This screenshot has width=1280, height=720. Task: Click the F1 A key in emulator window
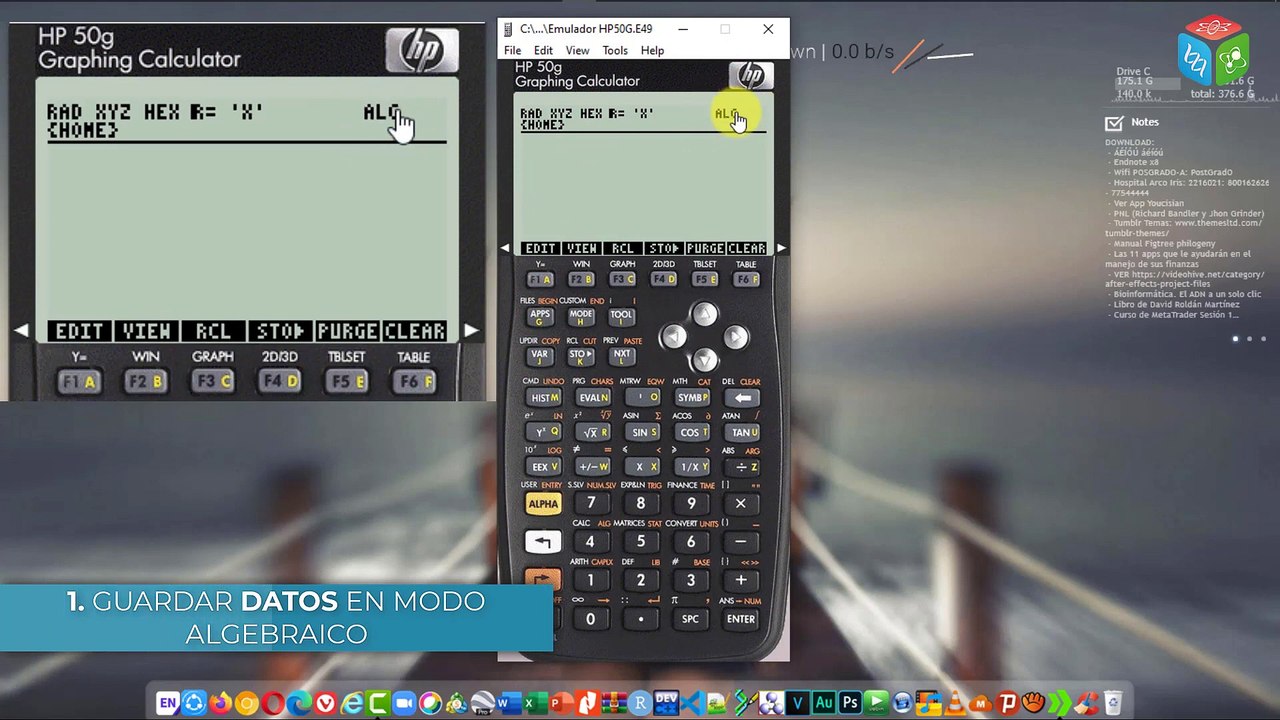click(x=540, y=280)
